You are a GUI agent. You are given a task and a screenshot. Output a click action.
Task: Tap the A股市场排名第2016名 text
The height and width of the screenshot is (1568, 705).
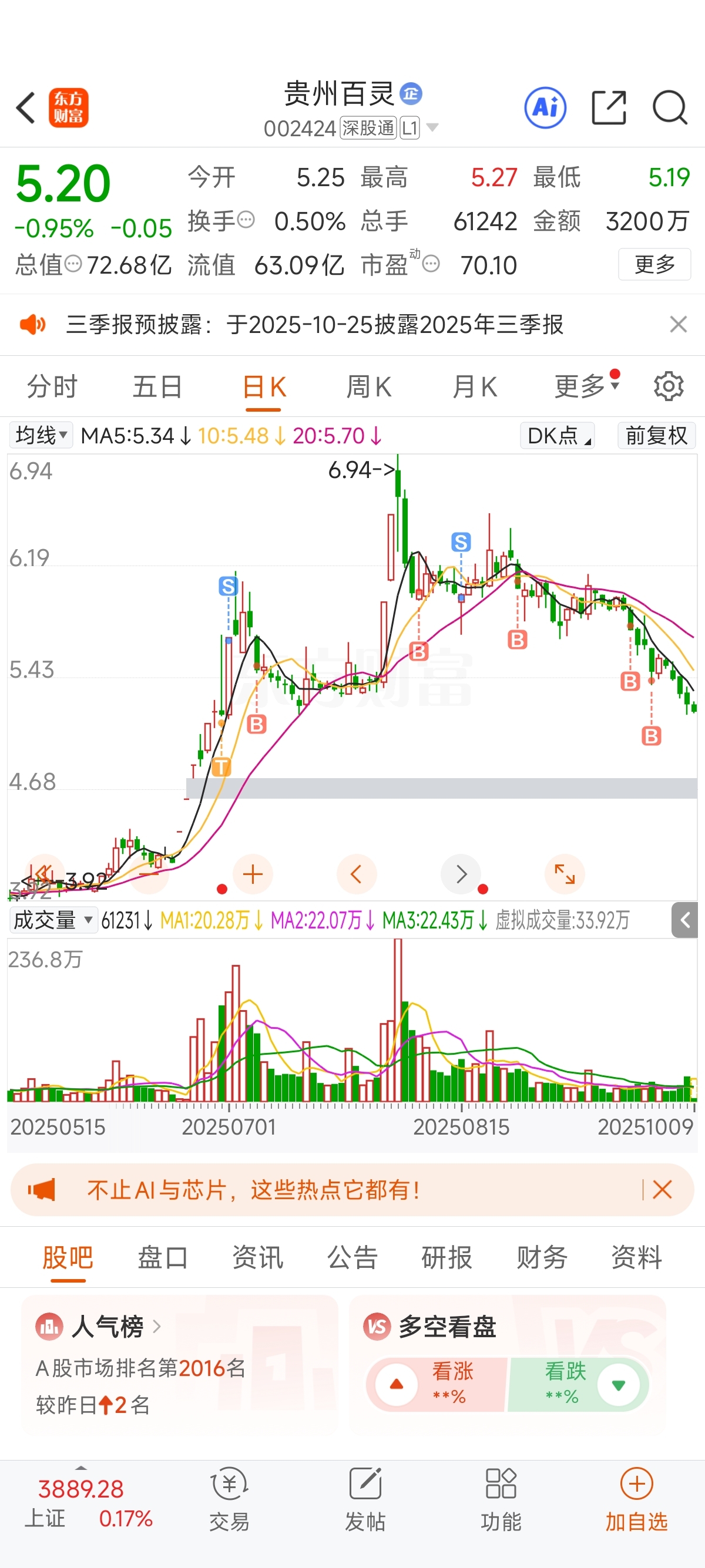(140, 1368)
